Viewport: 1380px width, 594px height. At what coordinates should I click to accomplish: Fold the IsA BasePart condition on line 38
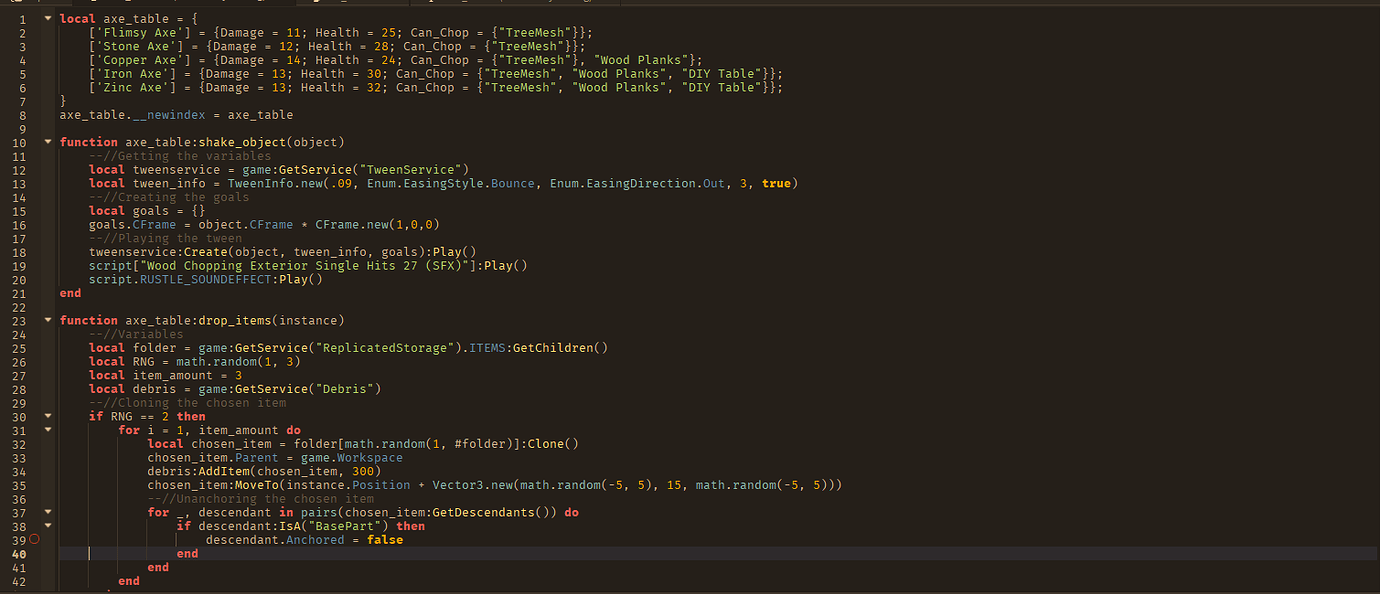47,525
